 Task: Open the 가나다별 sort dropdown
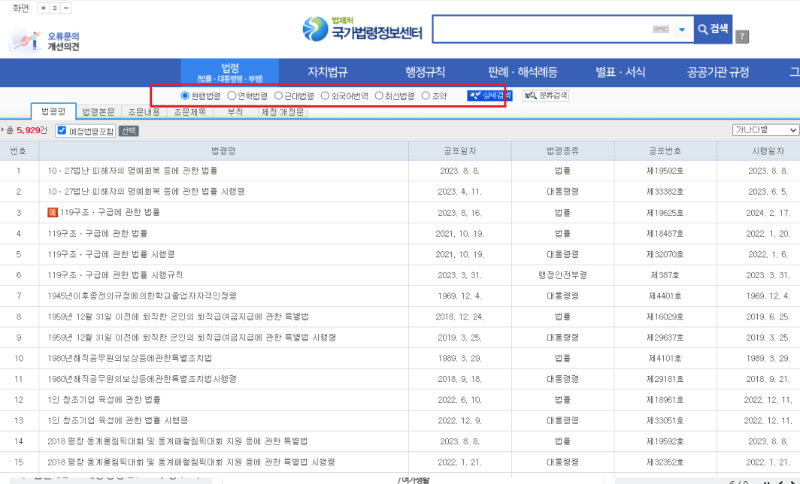point(765,130)
